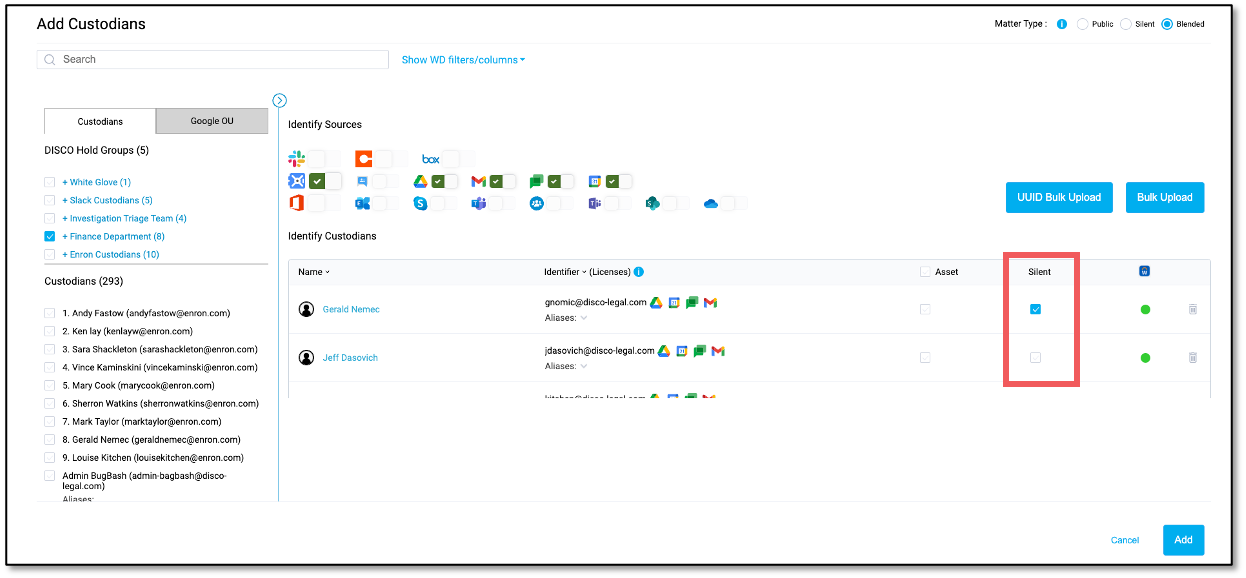Image resolution: width=1246 pixels, height=578 pixels.
Task: Check Andy Fastow in custodians list
Action: 50,313
